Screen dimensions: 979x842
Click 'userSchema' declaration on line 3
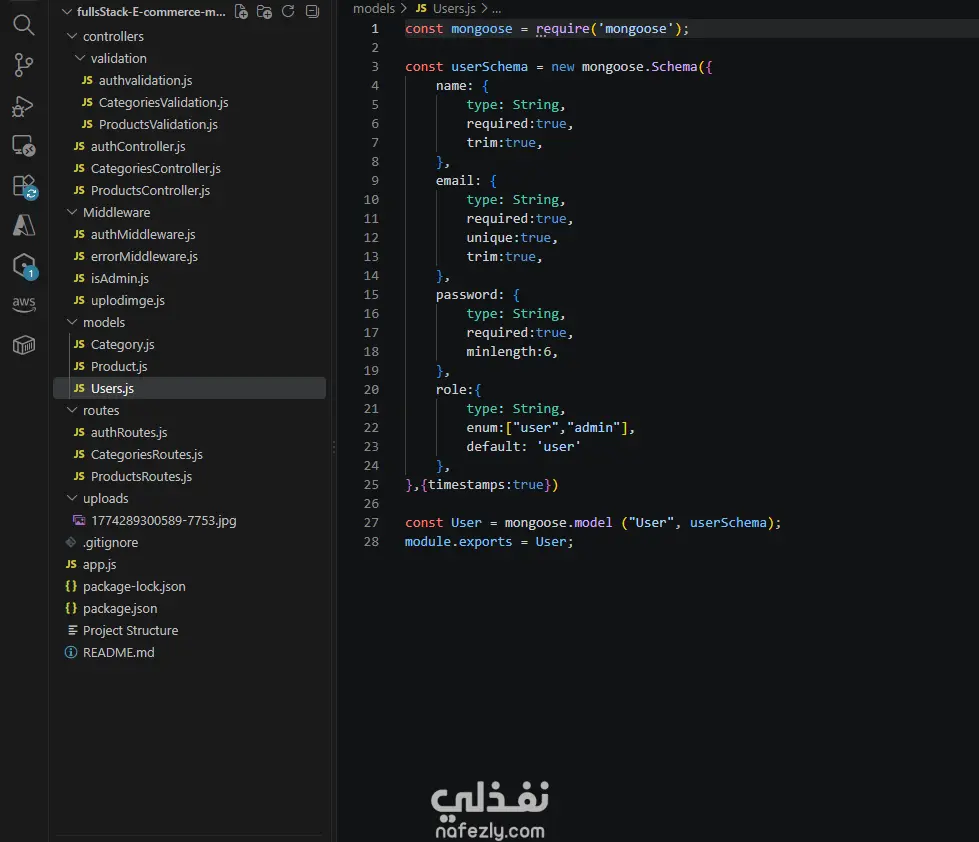(490, 67)
